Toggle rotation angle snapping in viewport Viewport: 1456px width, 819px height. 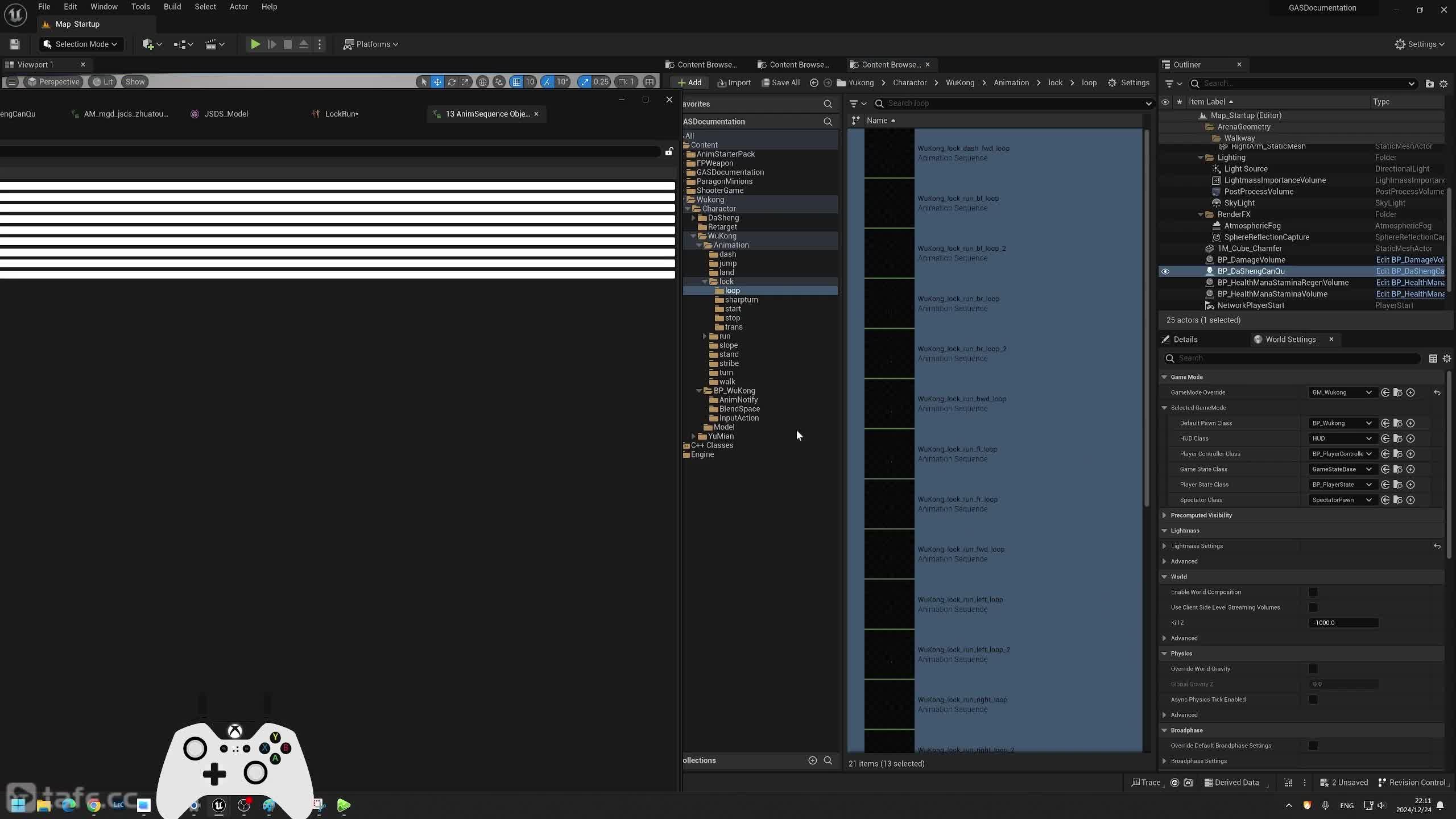tap(548, 82)
